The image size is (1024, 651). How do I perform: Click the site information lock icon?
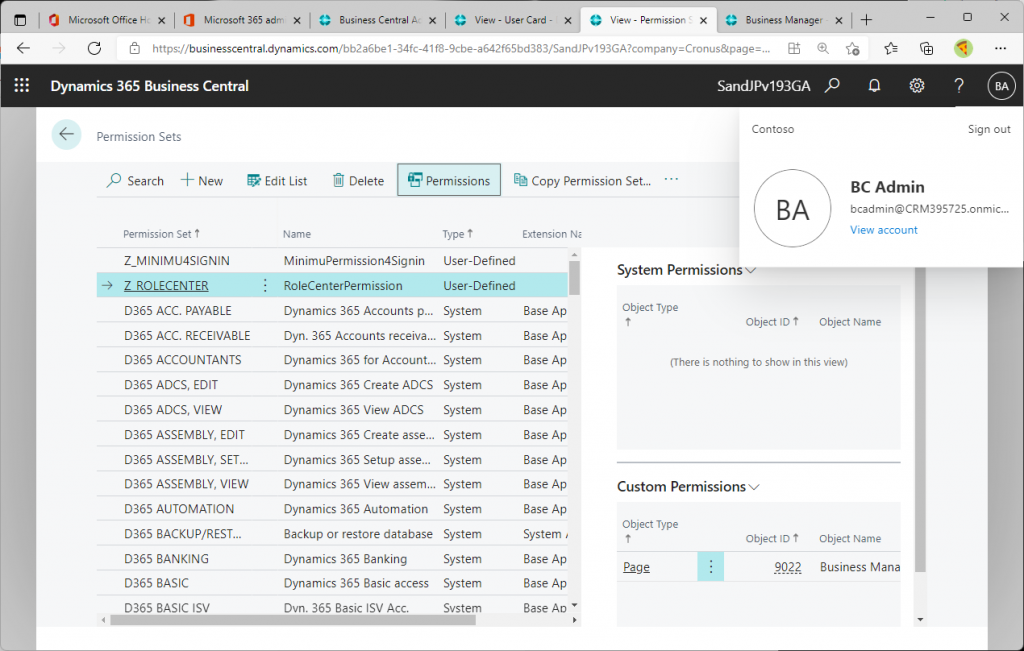pyautogui.click(x=135, y=48)
